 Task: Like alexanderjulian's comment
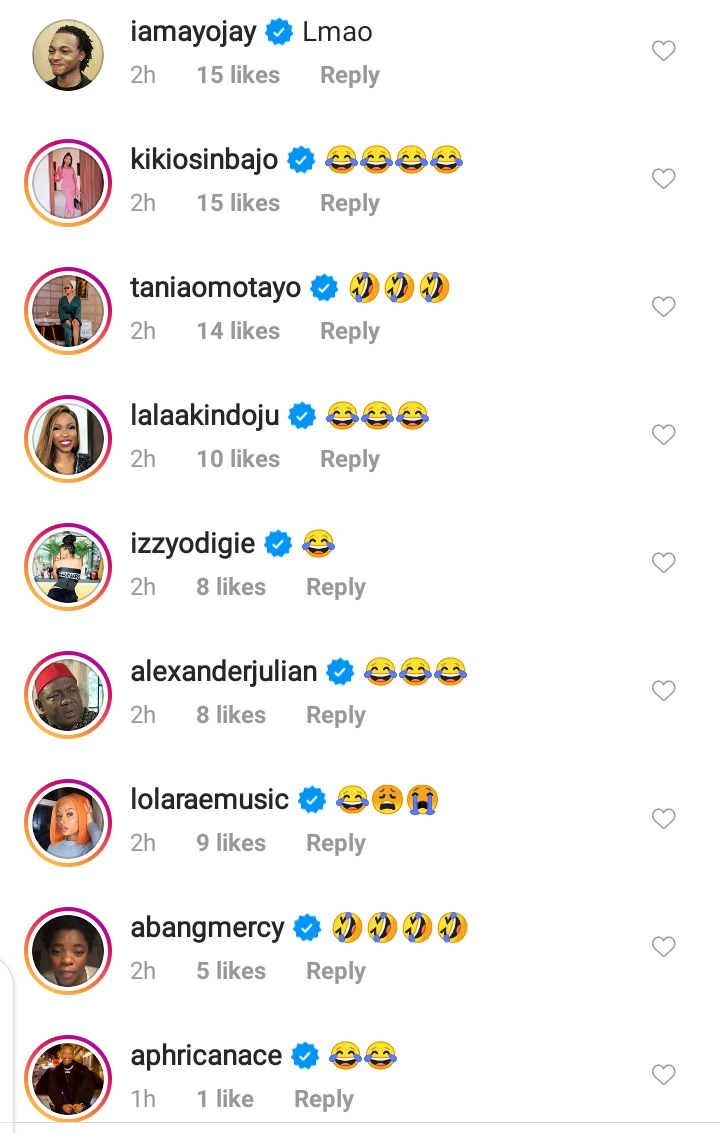664,691
